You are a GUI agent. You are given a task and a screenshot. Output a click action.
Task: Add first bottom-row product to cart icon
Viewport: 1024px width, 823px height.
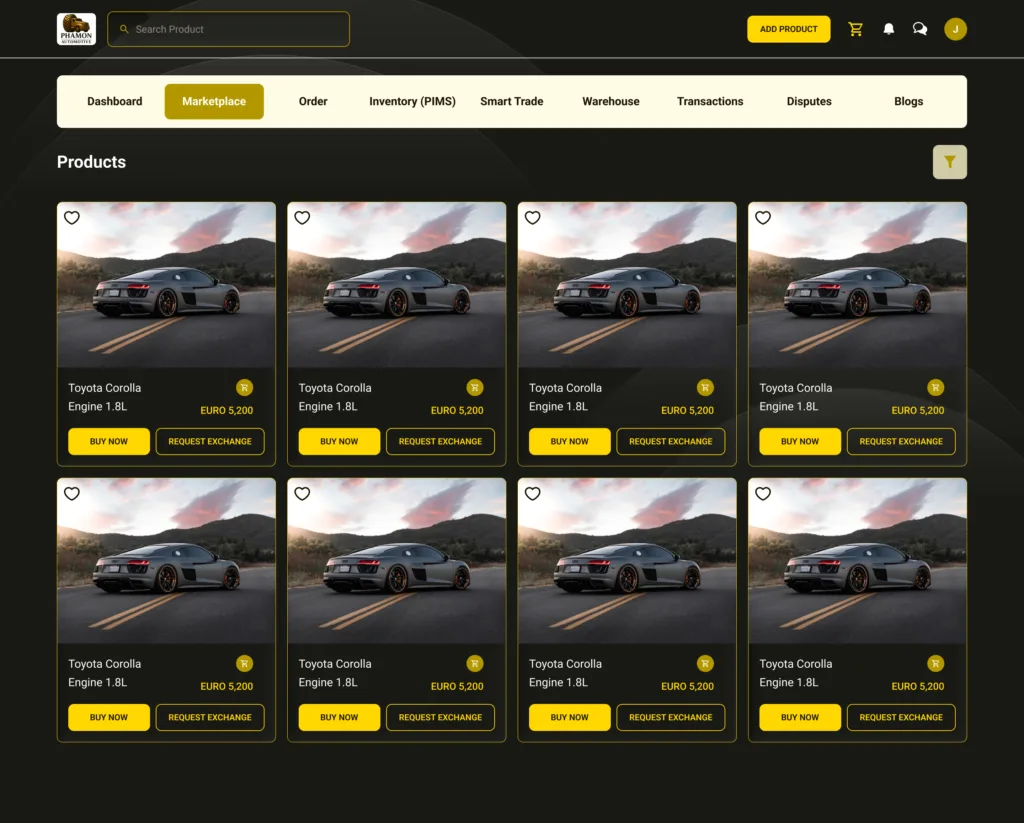pos(244,664)
